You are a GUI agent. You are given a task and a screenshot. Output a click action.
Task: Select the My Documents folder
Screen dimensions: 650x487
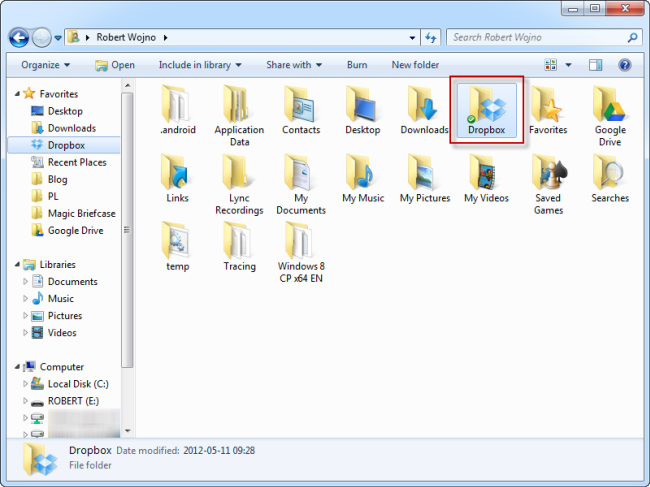[x=301, y=184]
